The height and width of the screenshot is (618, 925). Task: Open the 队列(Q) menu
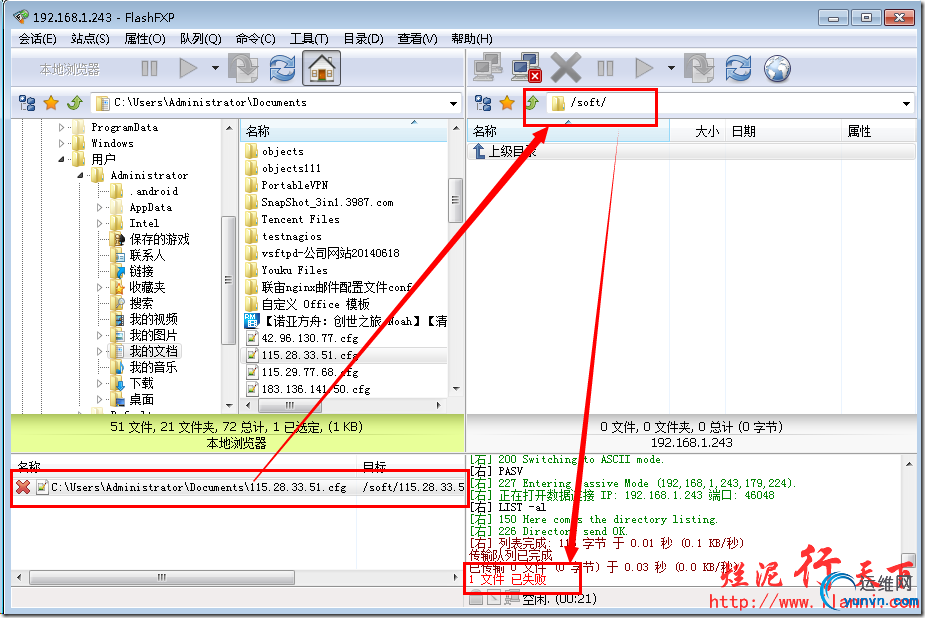click(201, 39)
